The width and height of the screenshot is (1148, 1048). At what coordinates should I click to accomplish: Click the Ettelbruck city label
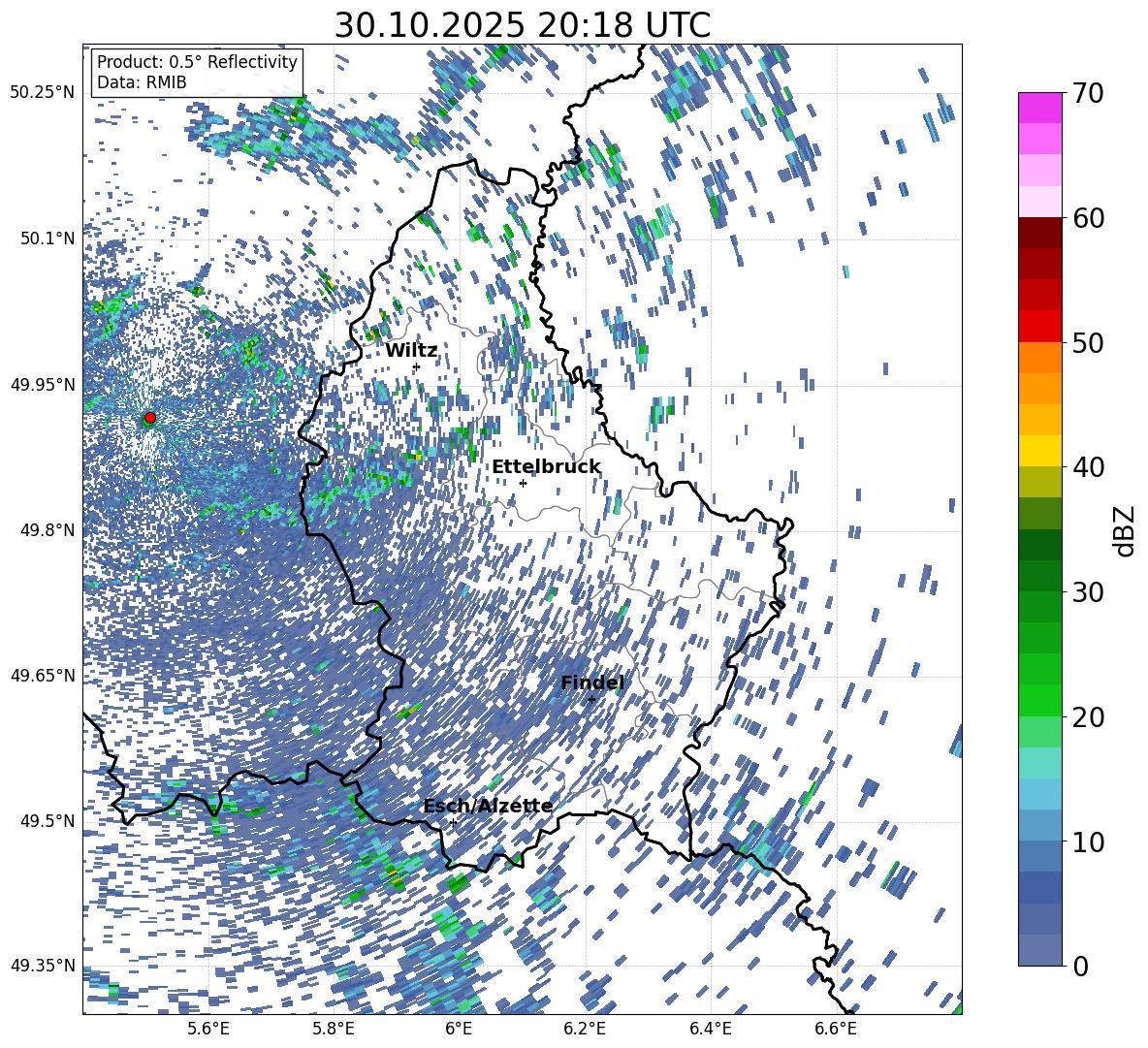(546, 467)
